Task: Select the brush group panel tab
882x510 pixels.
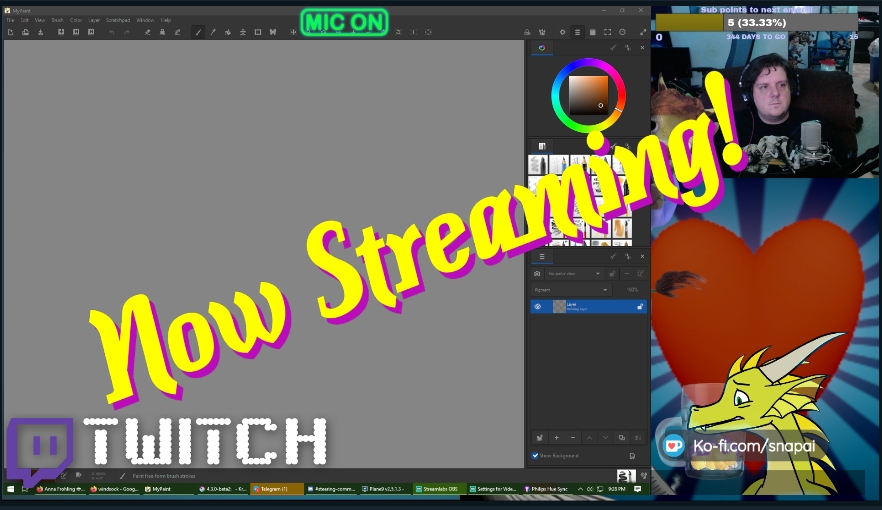Action: pos(542,146)
